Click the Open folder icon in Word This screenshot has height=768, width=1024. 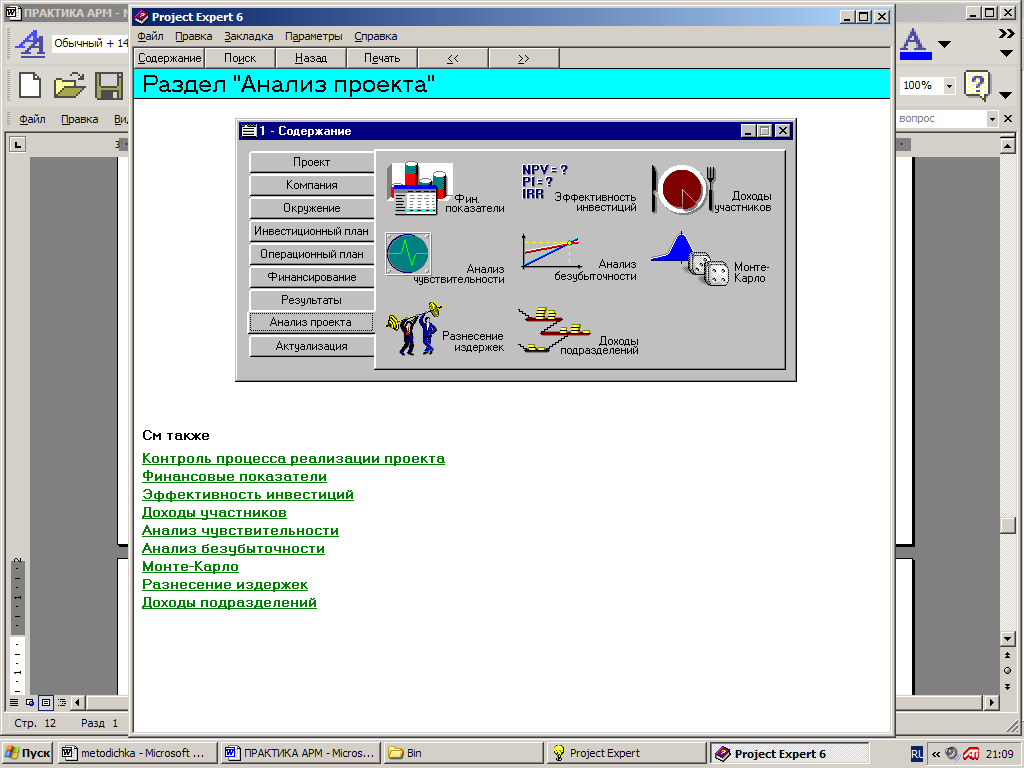coord(69,86)
